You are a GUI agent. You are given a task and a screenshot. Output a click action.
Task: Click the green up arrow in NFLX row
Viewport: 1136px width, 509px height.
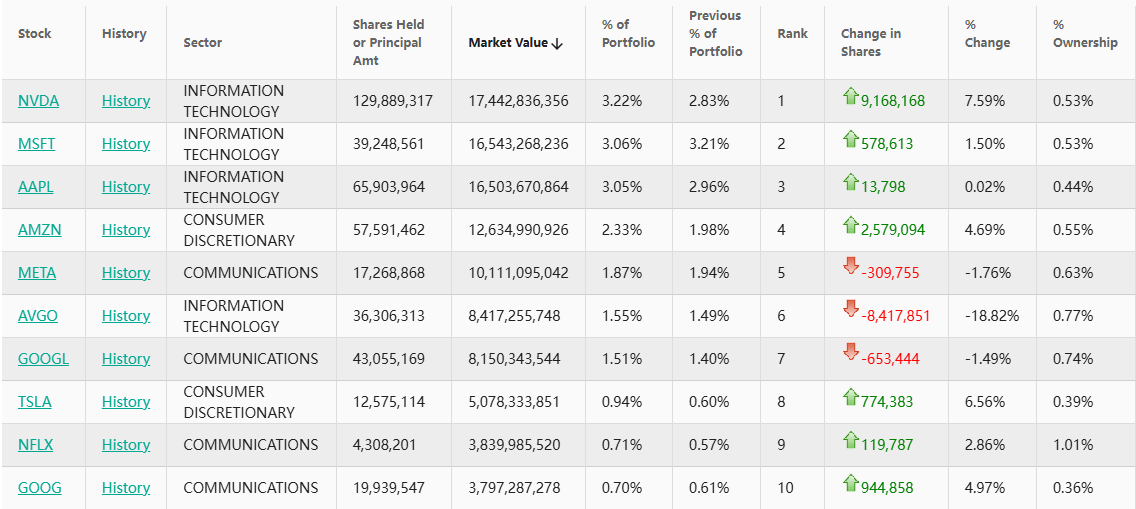[x=851, y=440]
